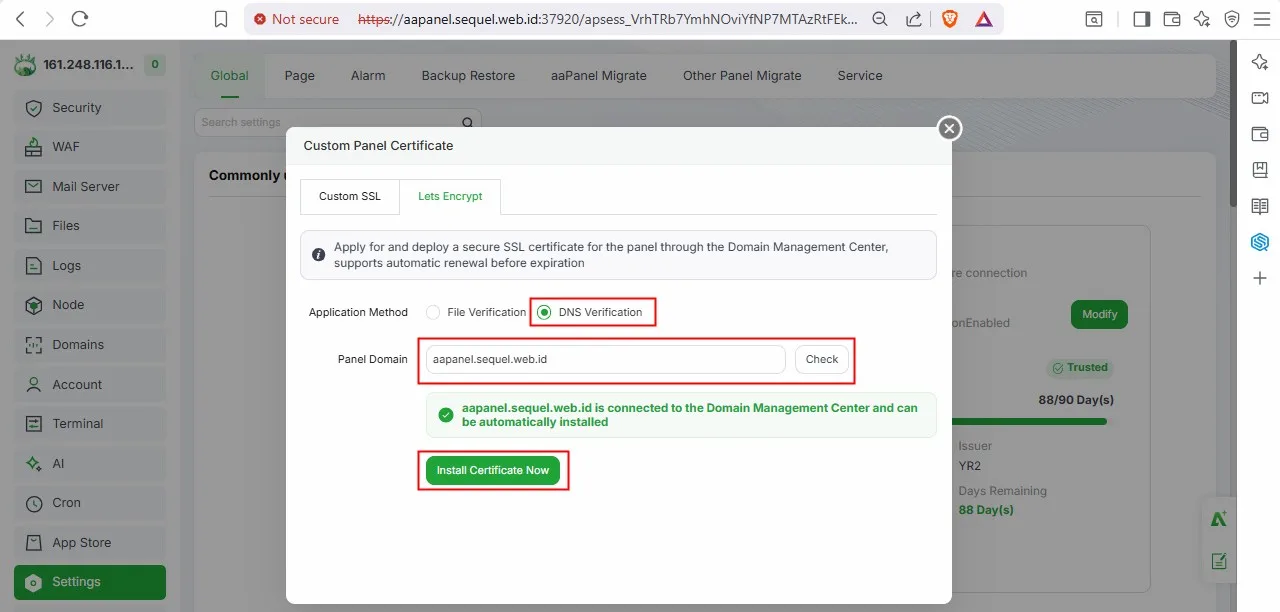Image resolution: width=1280 pixels, height=612 pixels.
Task: Click the Search settings input field
Action: tap(338, 122)
